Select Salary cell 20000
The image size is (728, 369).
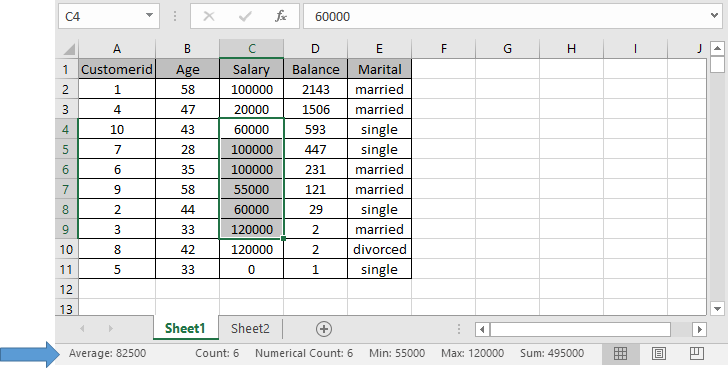click(x=251, y=109)
